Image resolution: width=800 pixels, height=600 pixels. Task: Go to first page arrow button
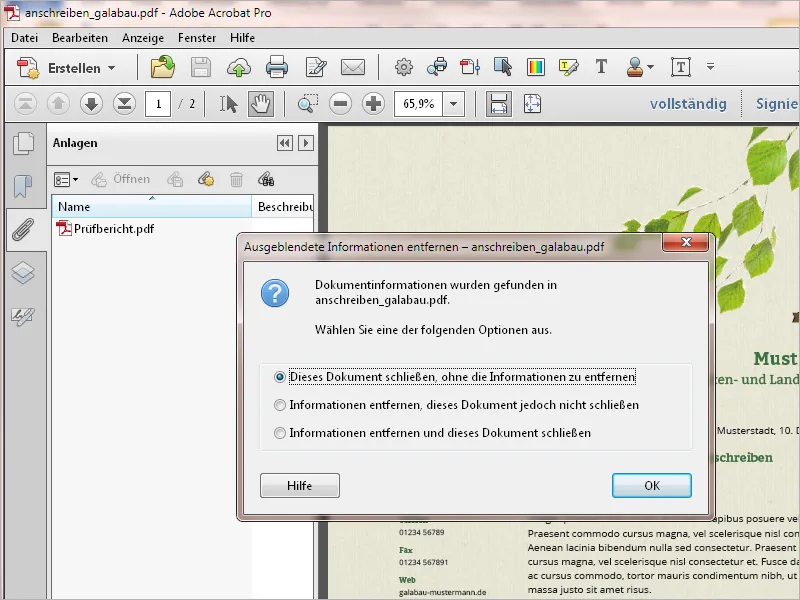click(x=25, y=104)
